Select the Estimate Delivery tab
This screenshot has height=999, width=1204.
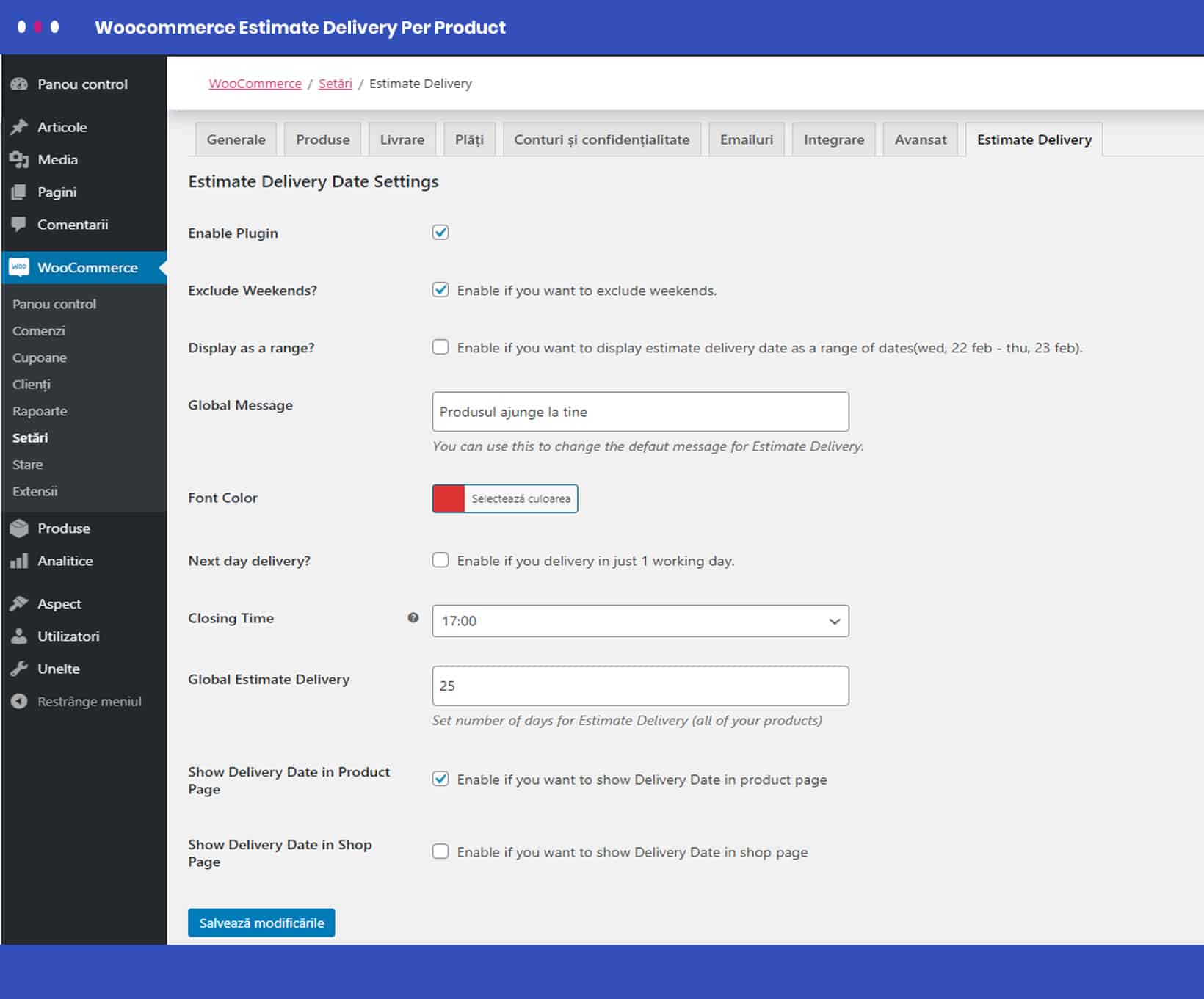coord(1034,139)
